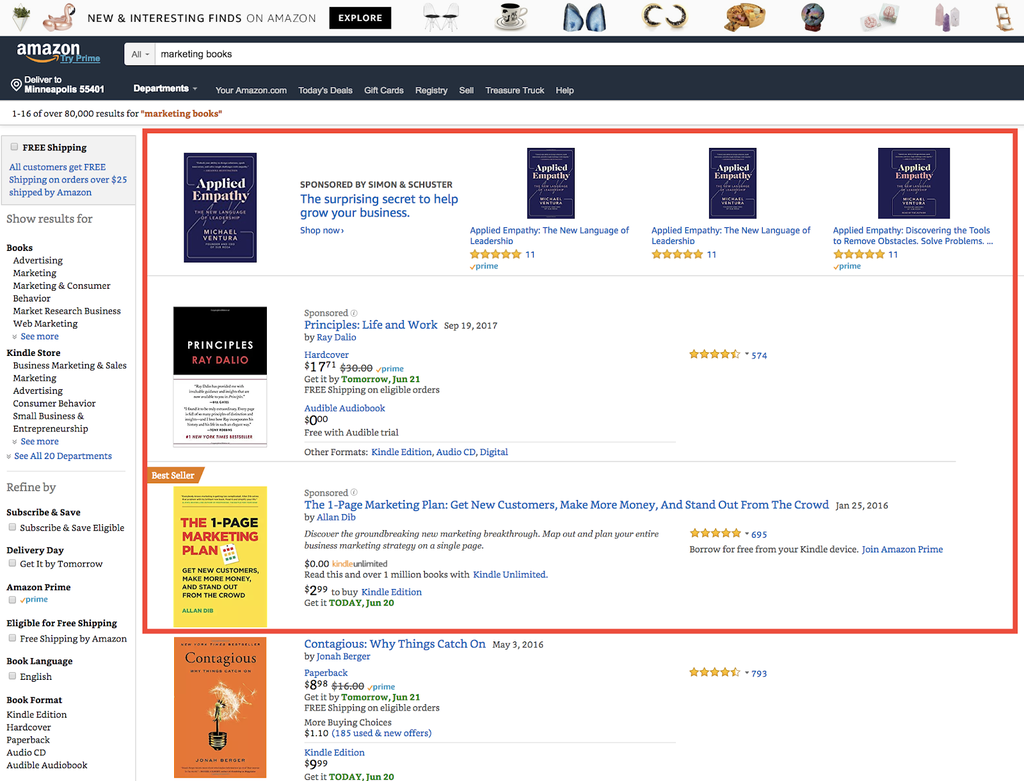This screenshot has width=1024, height=781.
Task: Enable the Amazon Prime filter checkbox
Action: click(12, 599)
